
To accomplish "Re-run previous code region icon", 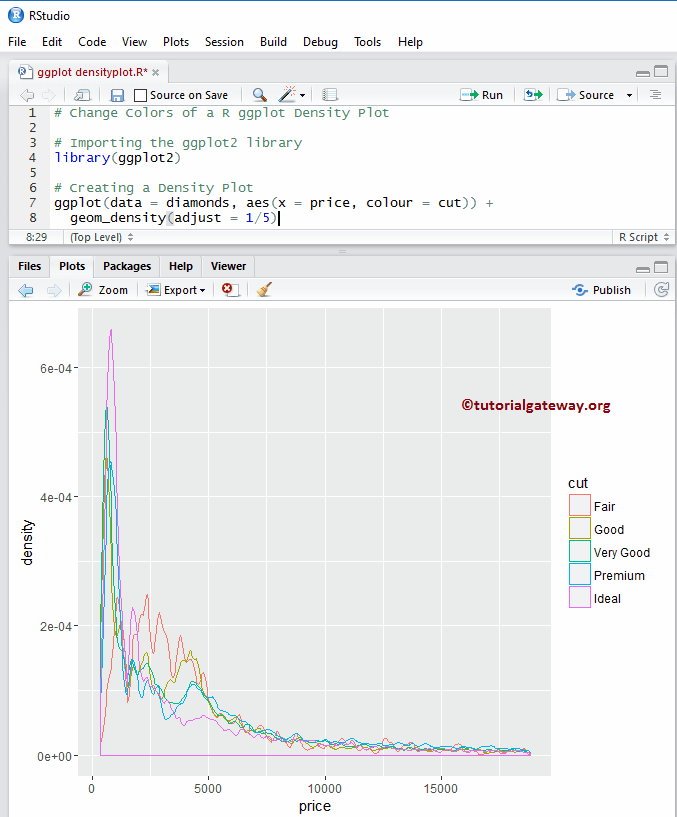I will 533,95.
